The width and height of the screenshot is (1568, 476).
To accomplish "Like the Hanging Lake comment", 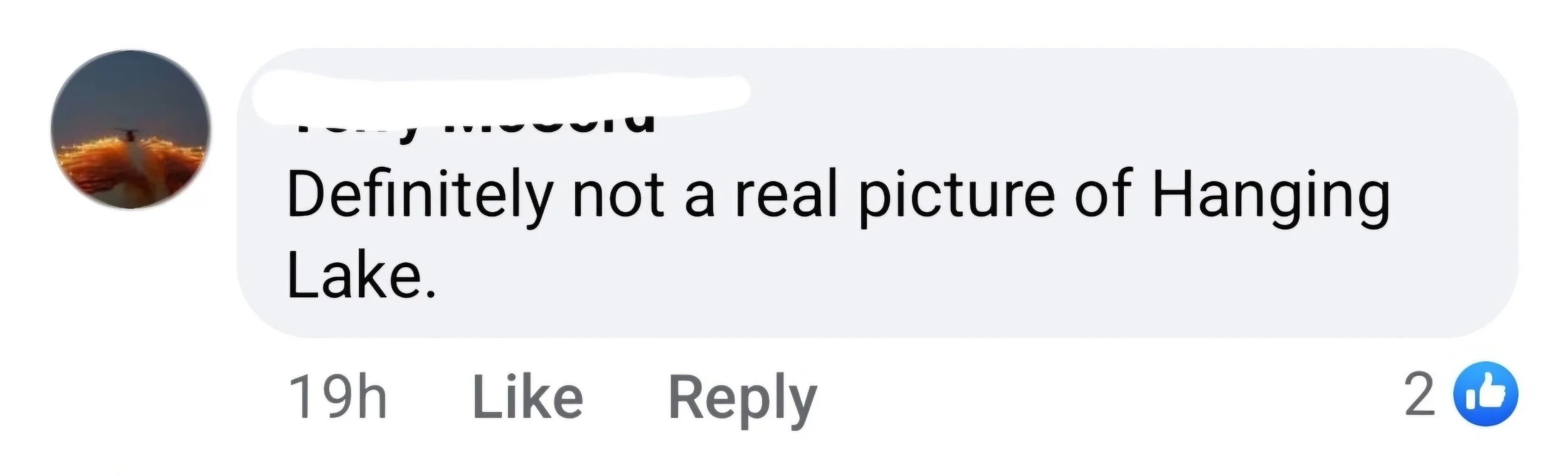I will [527, 396].
